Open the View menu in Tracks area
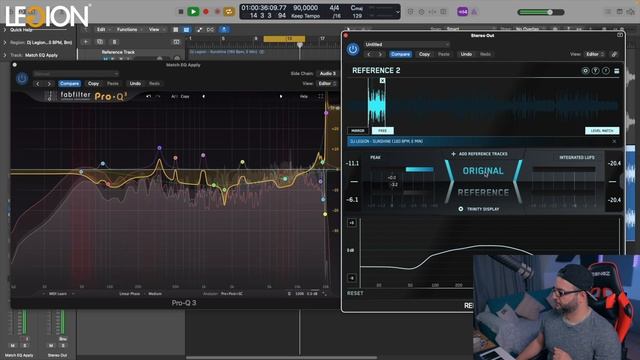Image resolution: width=640 pixels, height=360 pixels. pyautogui.click(x=154, y=30)
